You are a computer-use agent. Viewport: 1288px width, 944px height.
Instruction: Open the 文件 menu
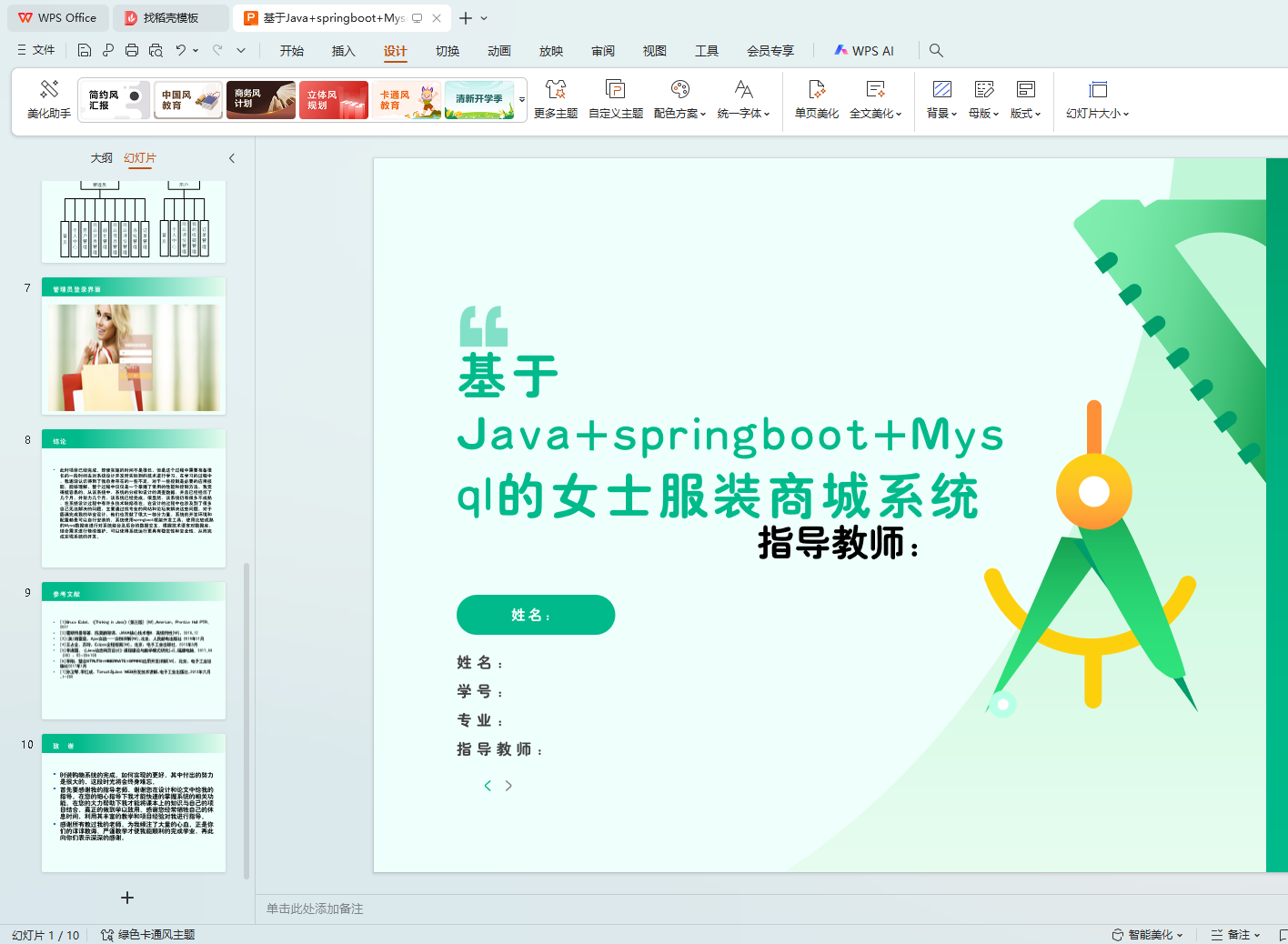pos(36,51)
